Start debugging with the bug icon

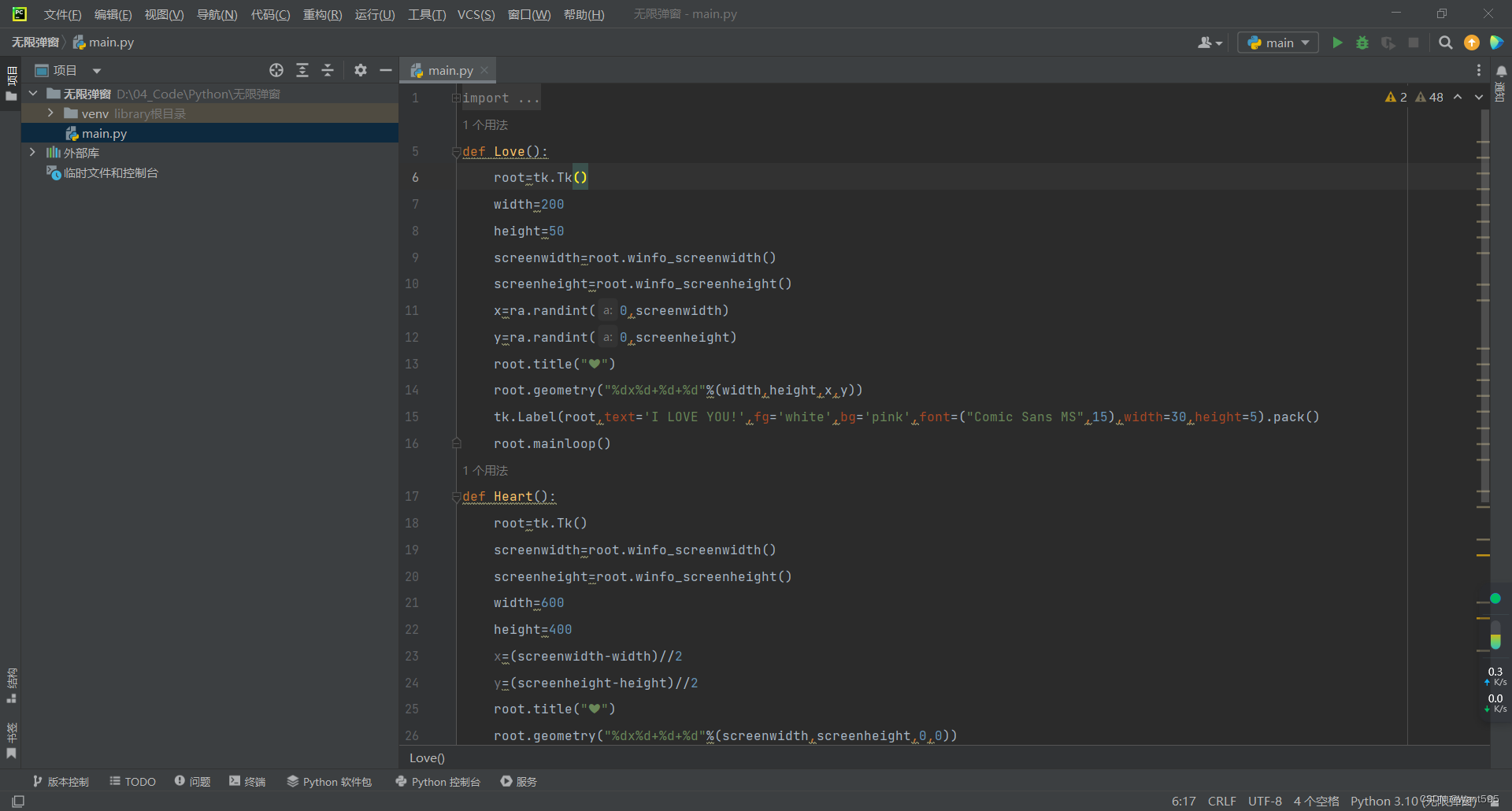[1362, 43]
